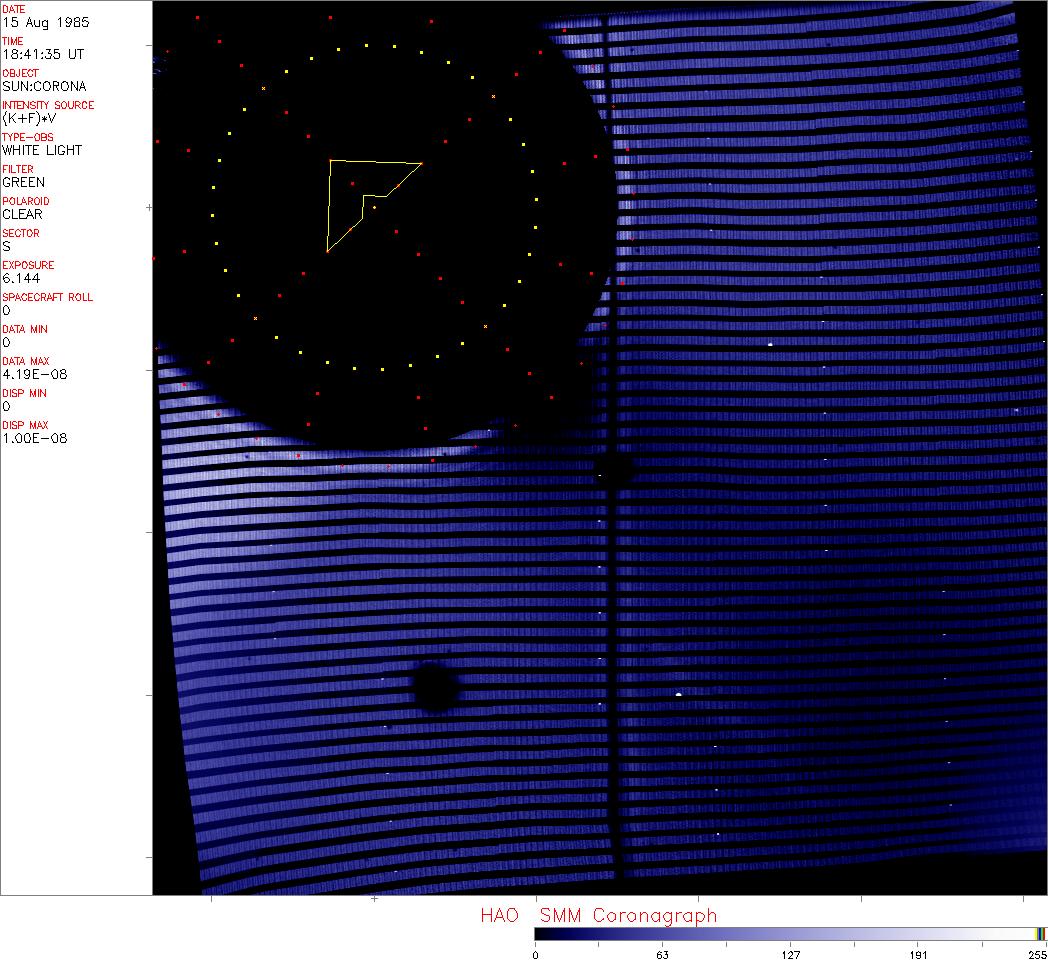The width and height of the screenshot is (1048, 960).
Task: Click the HAO SMM Coronagraph title
Action: tap(598, 915)
